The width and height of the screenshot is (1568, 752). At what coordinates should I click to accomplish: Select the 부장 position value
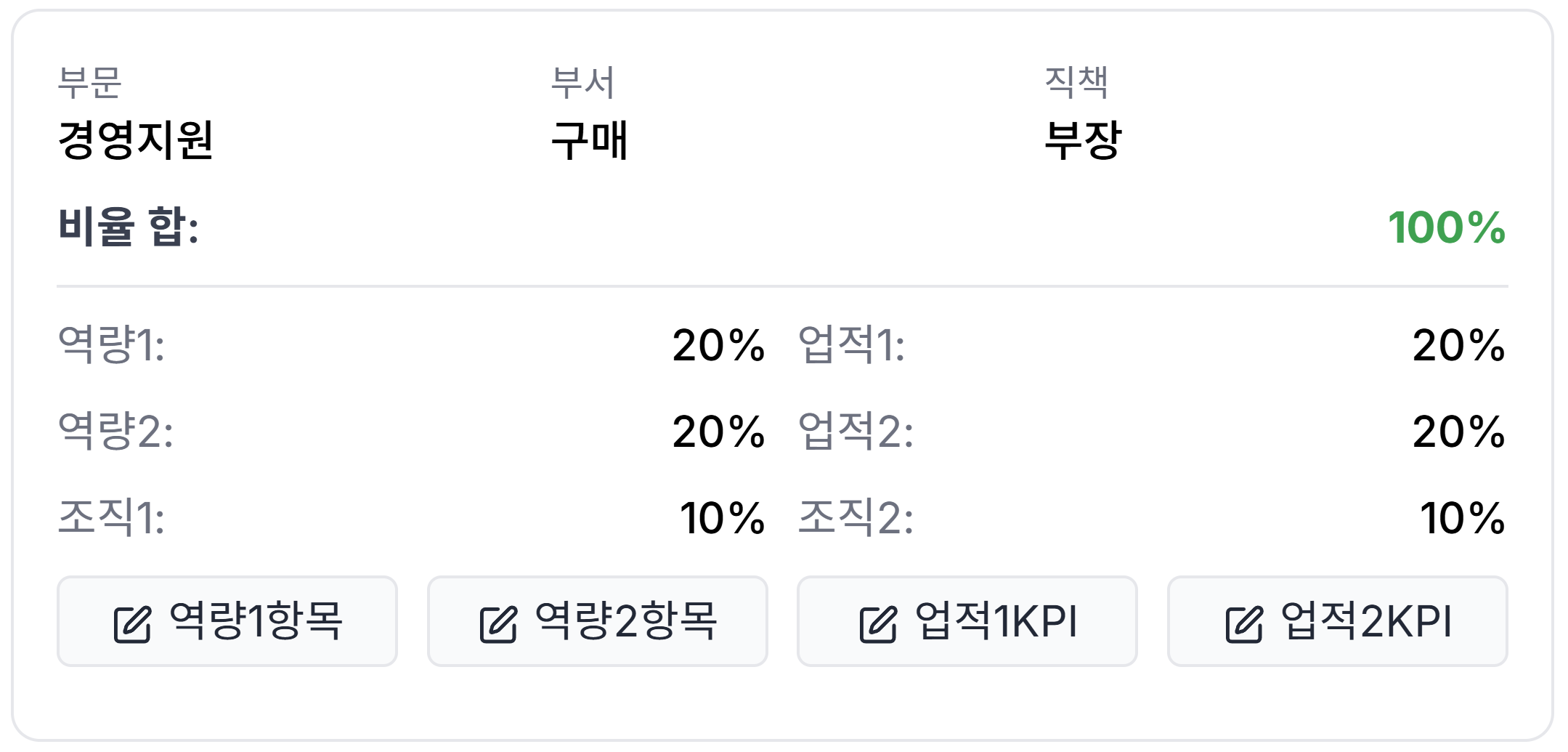tap(1083, 140)
